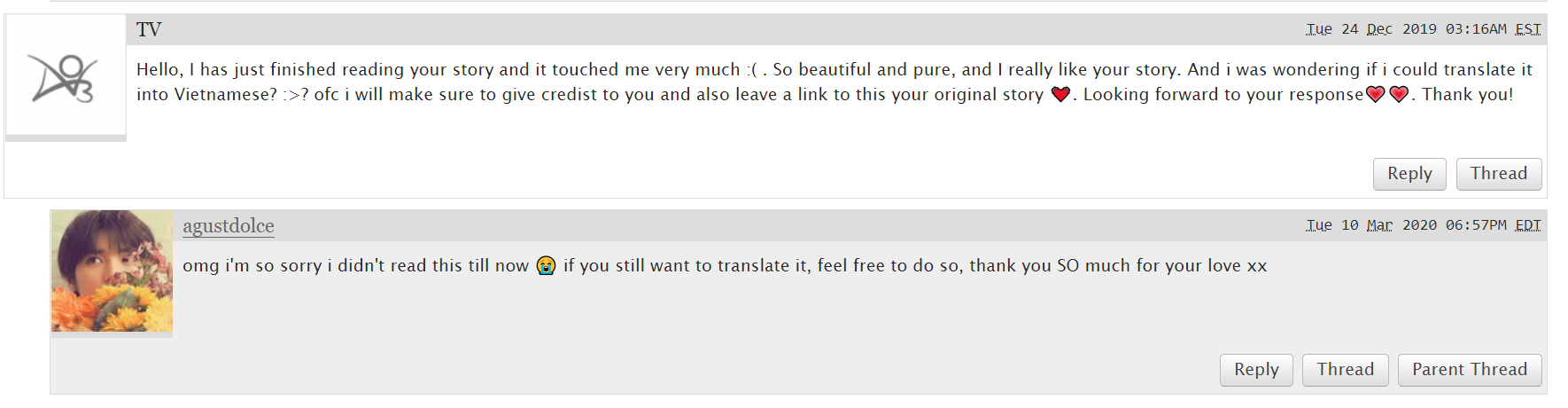Click first heart emoji after "your response"
This screenshot has height=408, width=1568.
(x=1375, y=94)
